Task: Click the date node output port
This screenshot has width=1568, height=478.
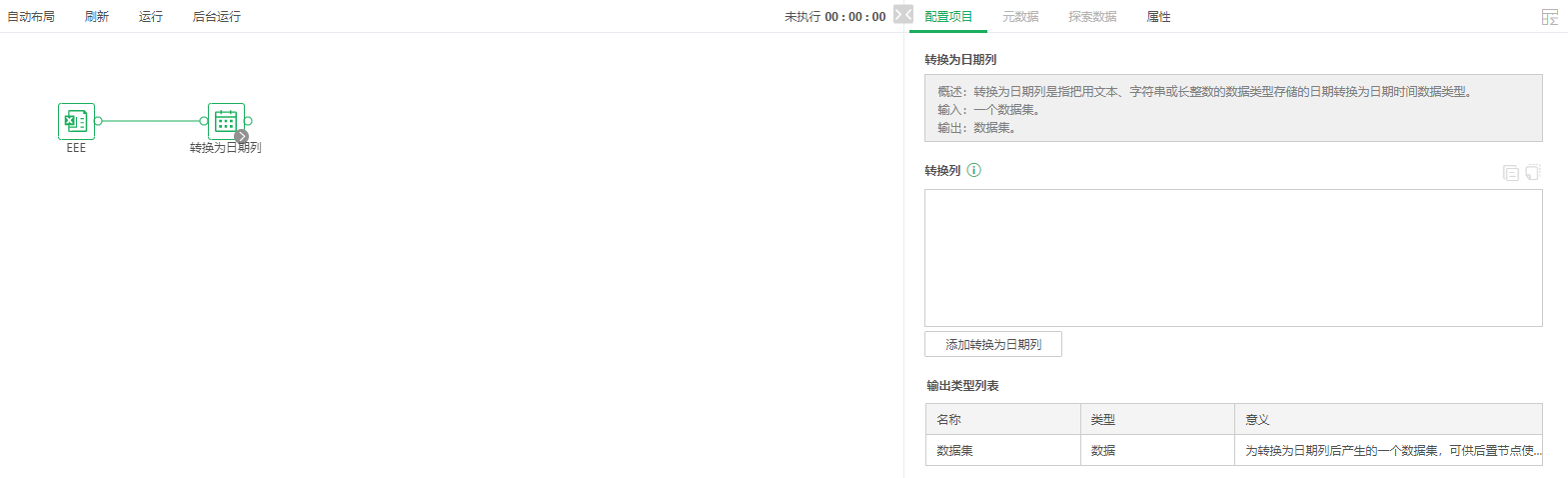Action: click(248, 121)
